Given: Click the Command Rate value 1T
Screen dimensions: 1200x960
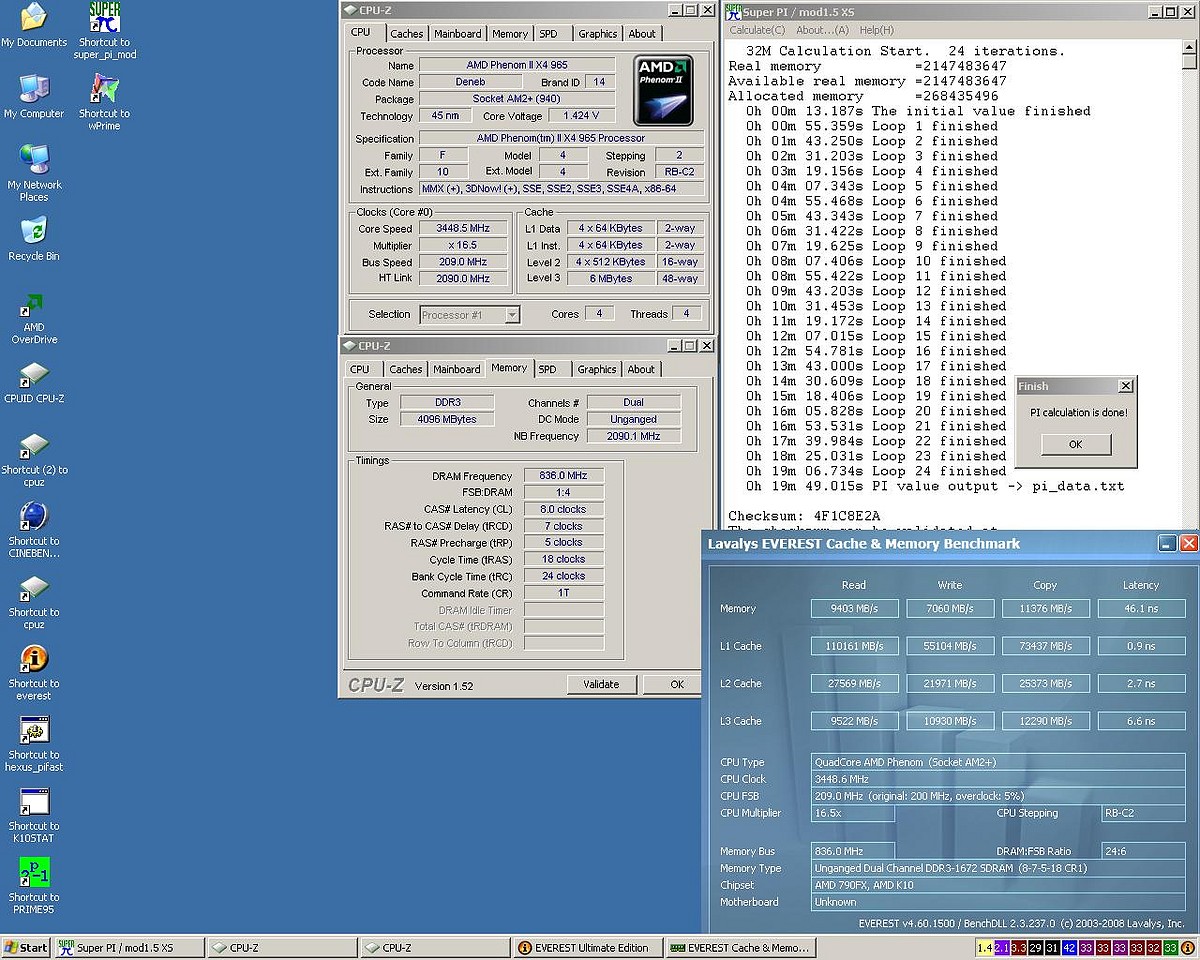Looking at the screenshot, I should 564,593.
